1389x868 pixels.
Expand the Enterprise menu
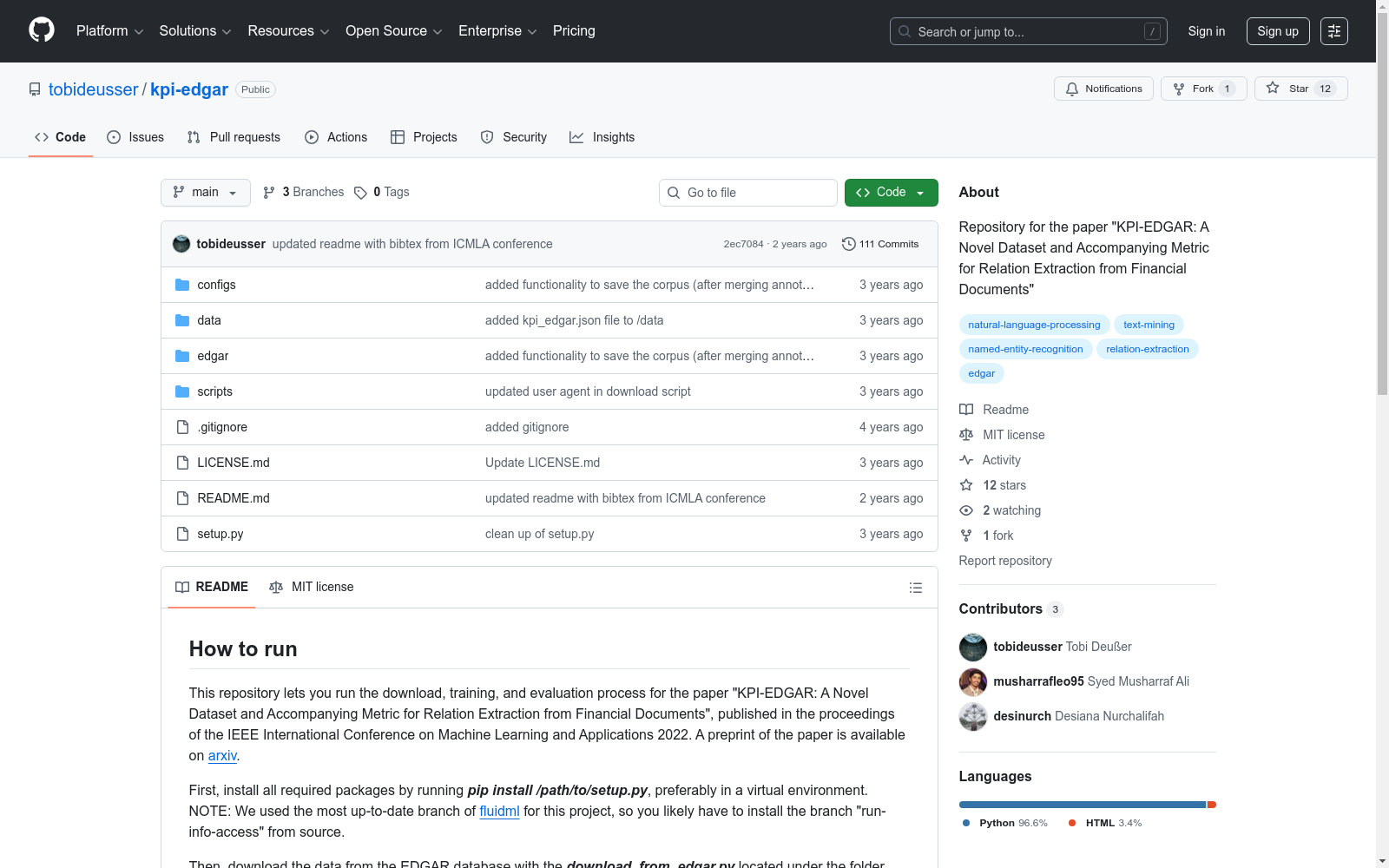(x=497, y=31)
